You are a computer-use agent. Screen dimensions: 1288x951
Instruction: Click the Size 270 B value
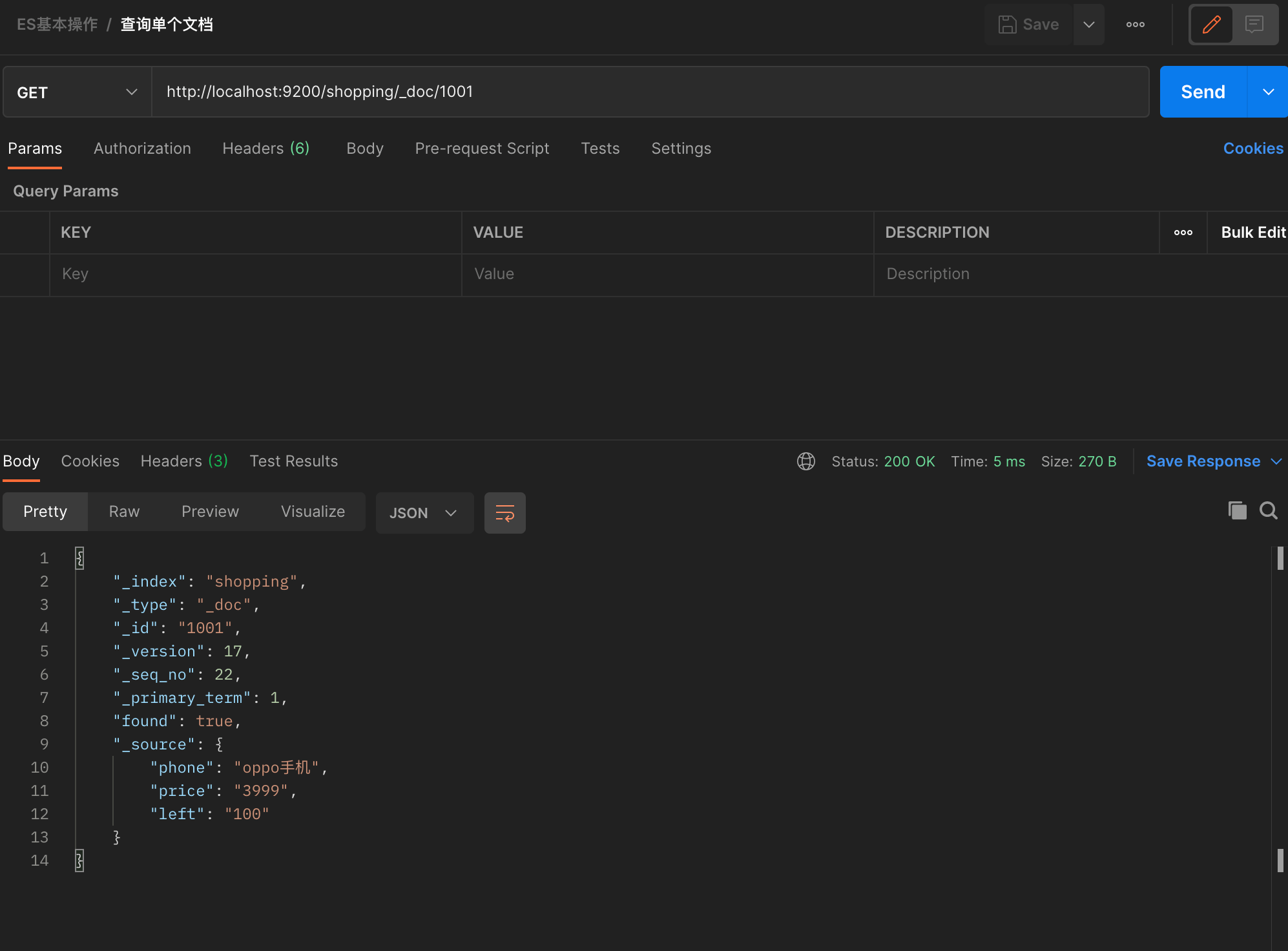coord(1097,461)
